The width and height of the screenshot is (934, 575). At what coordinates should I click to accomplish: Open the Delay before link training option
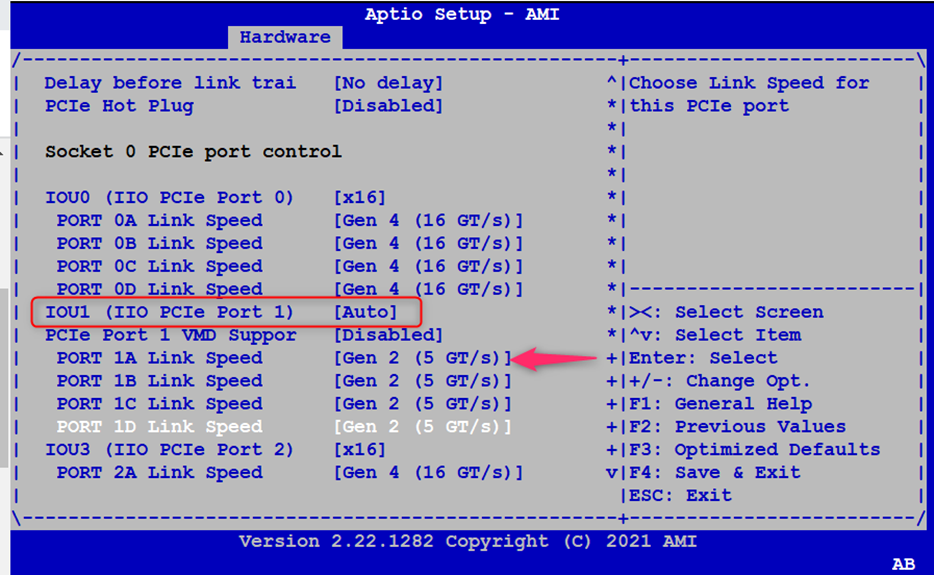387,83
